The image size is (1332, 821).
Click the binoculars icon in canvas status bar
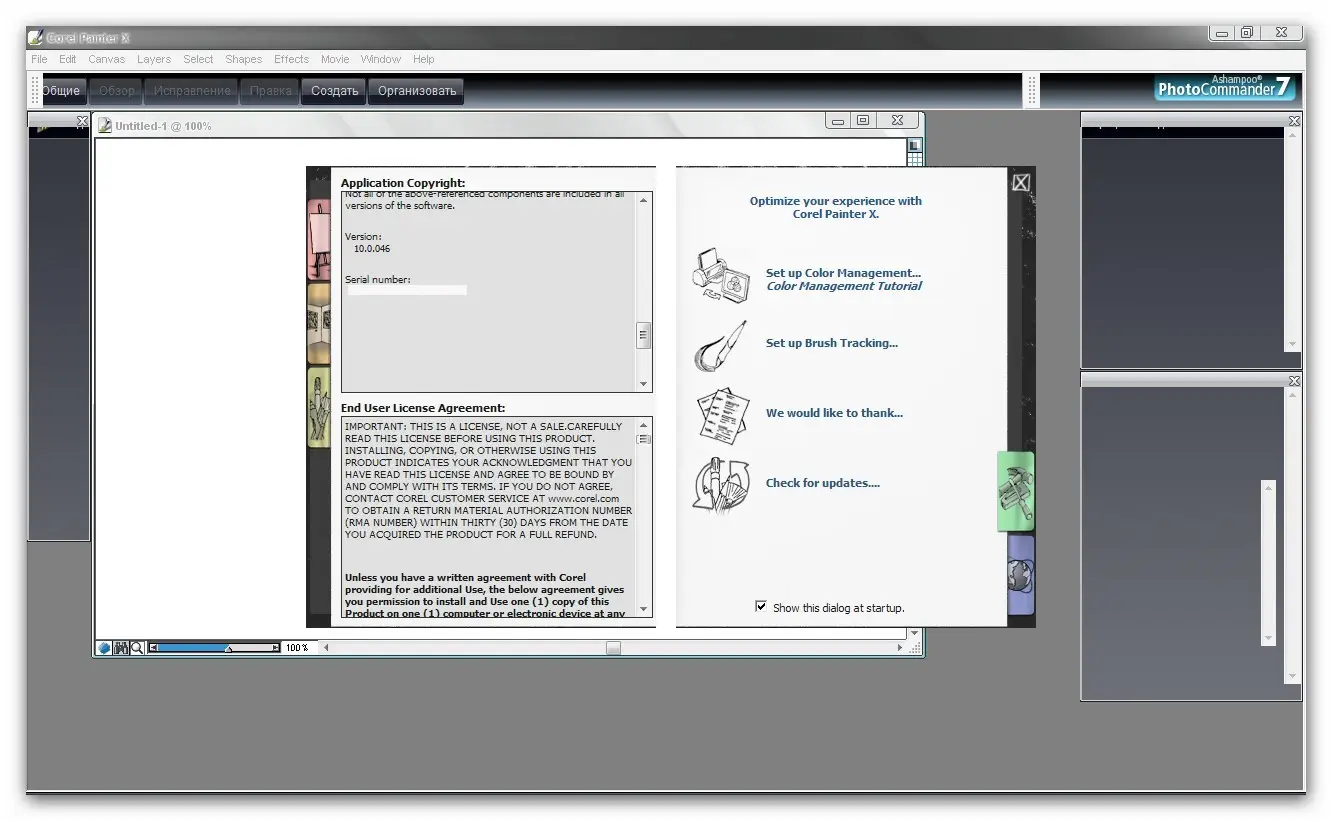(121, 648)
